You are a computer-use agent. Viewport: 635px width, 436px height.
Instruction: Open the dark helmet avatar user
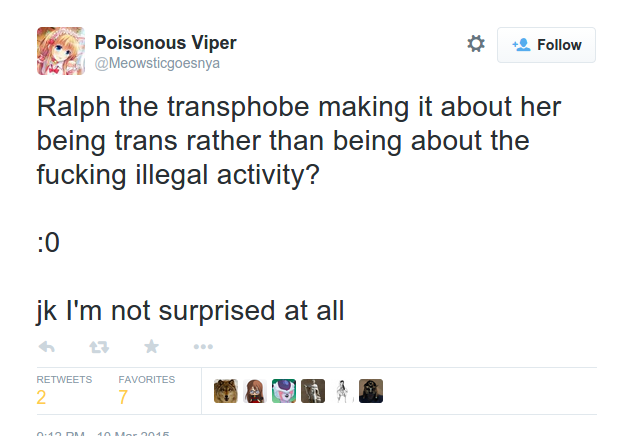click(371, 391)
